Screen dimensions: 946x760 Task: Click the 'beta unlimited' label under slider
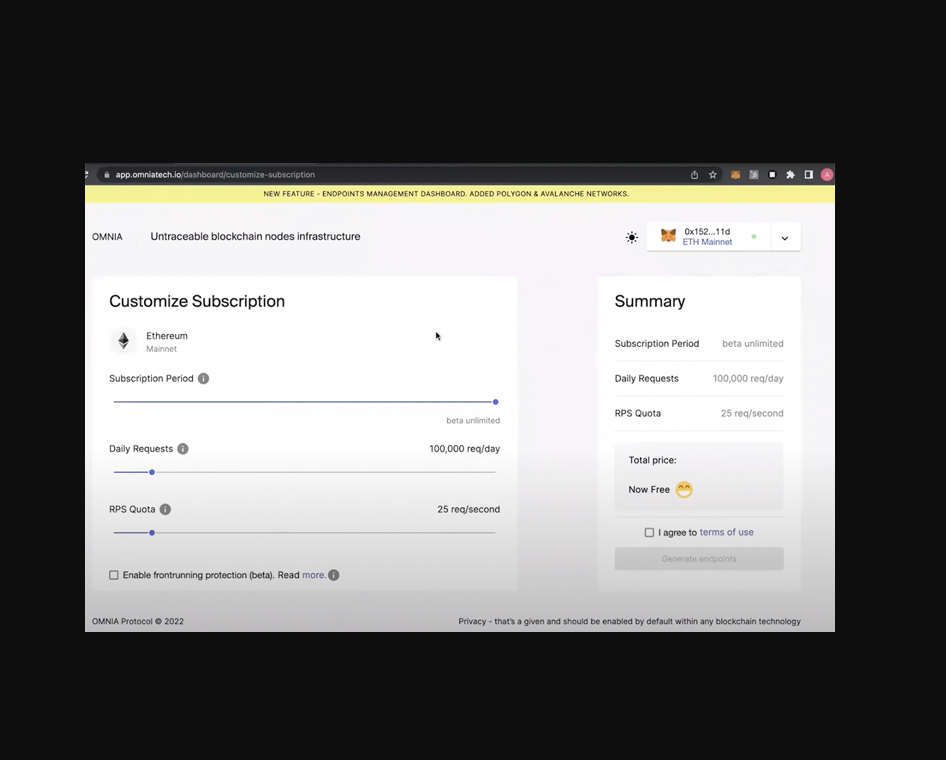click(473, 420)
